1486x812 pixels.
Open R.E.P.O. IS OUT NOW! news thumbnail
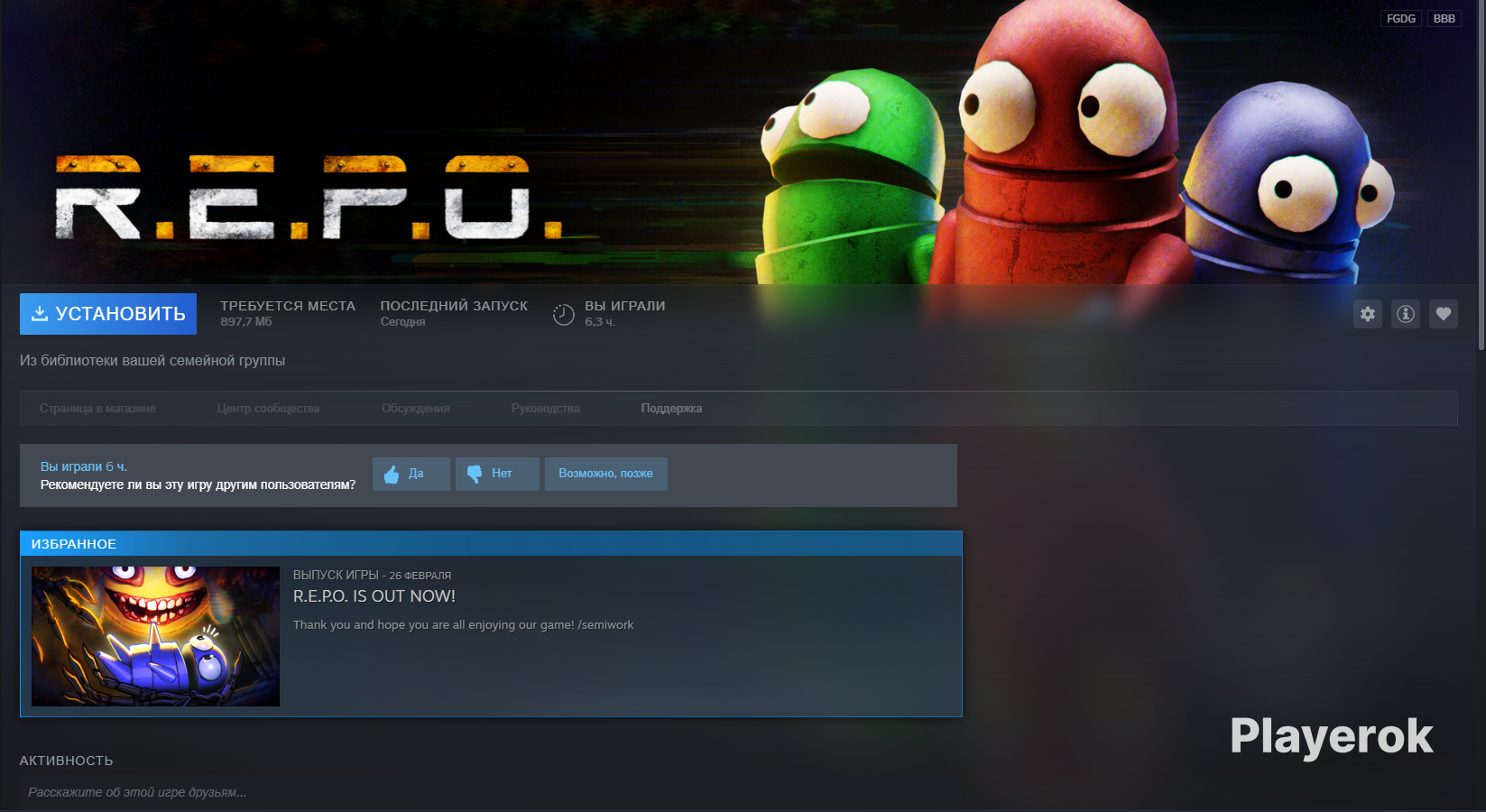click(155, 636)
